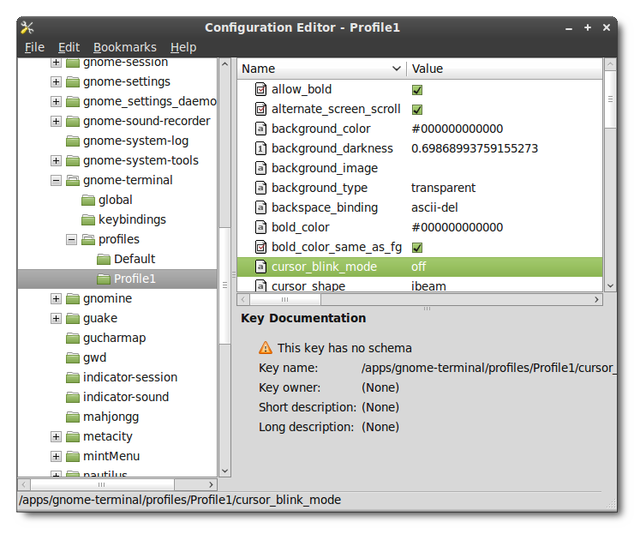The image size is (640, 534).
Task: Click the Default profile folder icon
Action: [x=104, y=259]
